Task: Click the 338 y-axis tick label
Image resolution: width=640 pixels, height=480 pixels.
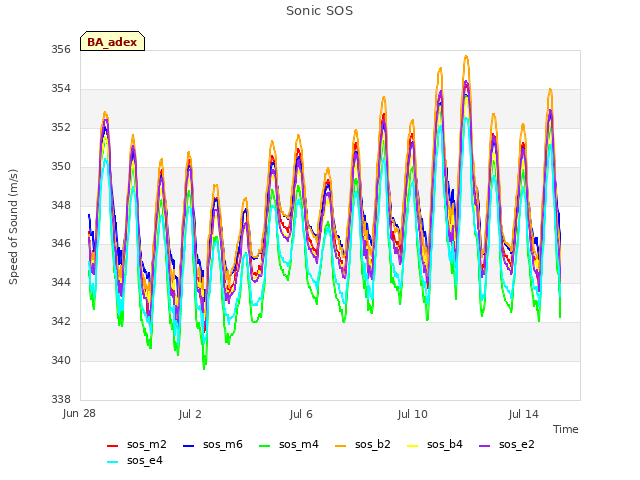Action: tap(61, 399)
